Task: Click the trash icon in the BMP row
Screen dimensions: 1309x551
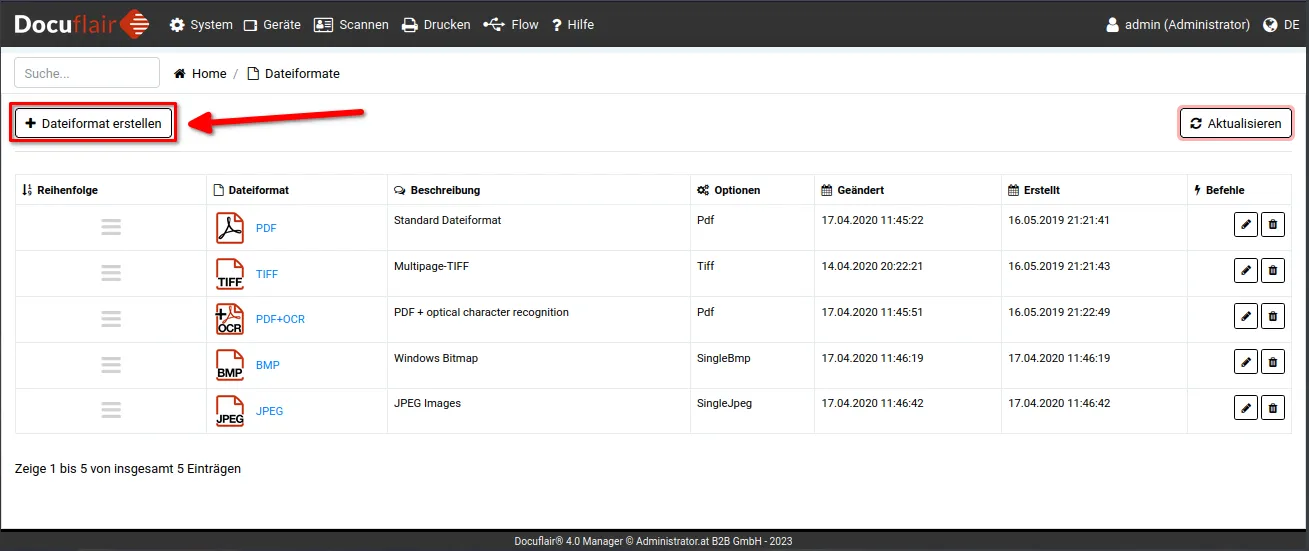Action: [1272, 362]
